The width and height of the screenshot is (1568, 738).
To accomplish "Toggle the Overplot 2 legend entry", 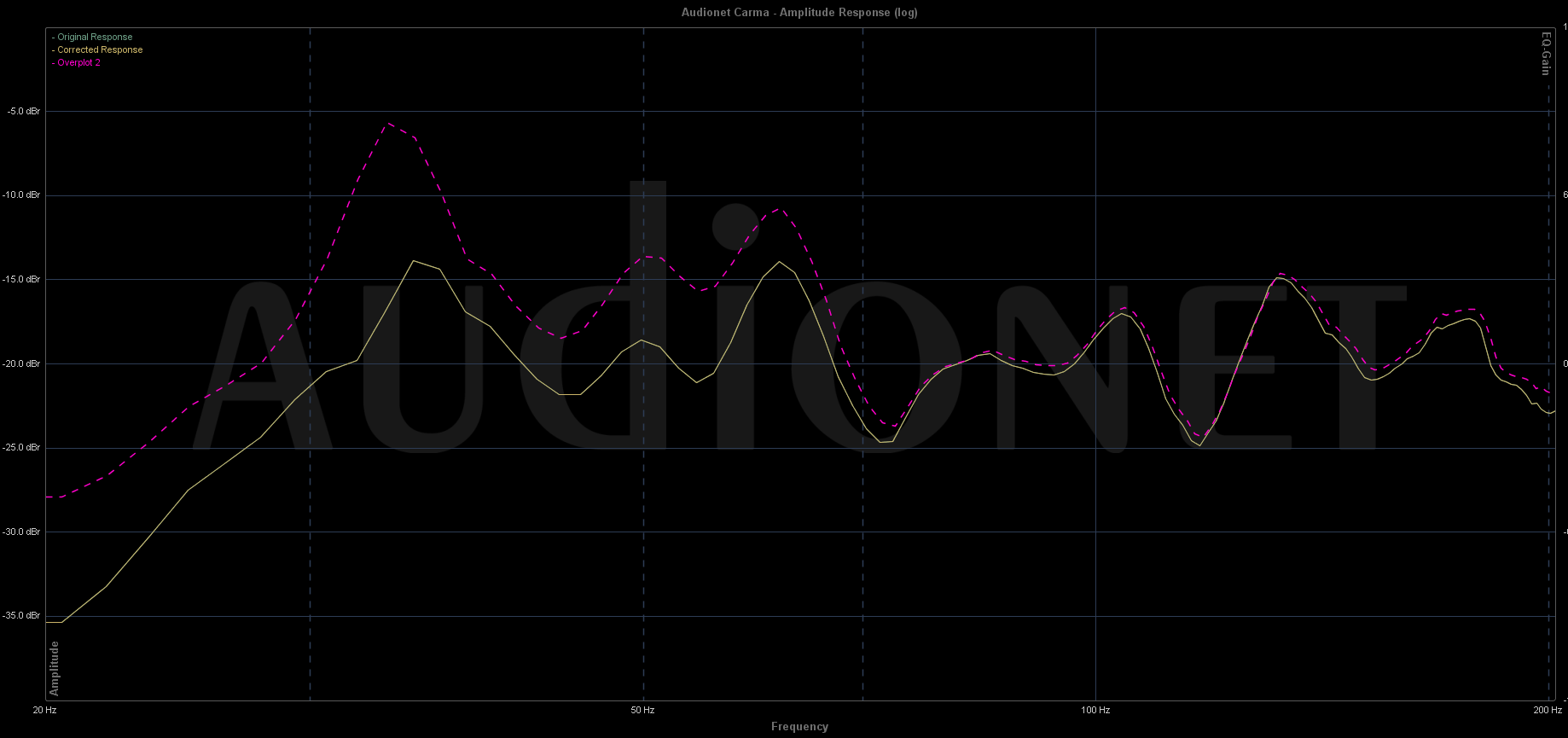I will [78, 63].
